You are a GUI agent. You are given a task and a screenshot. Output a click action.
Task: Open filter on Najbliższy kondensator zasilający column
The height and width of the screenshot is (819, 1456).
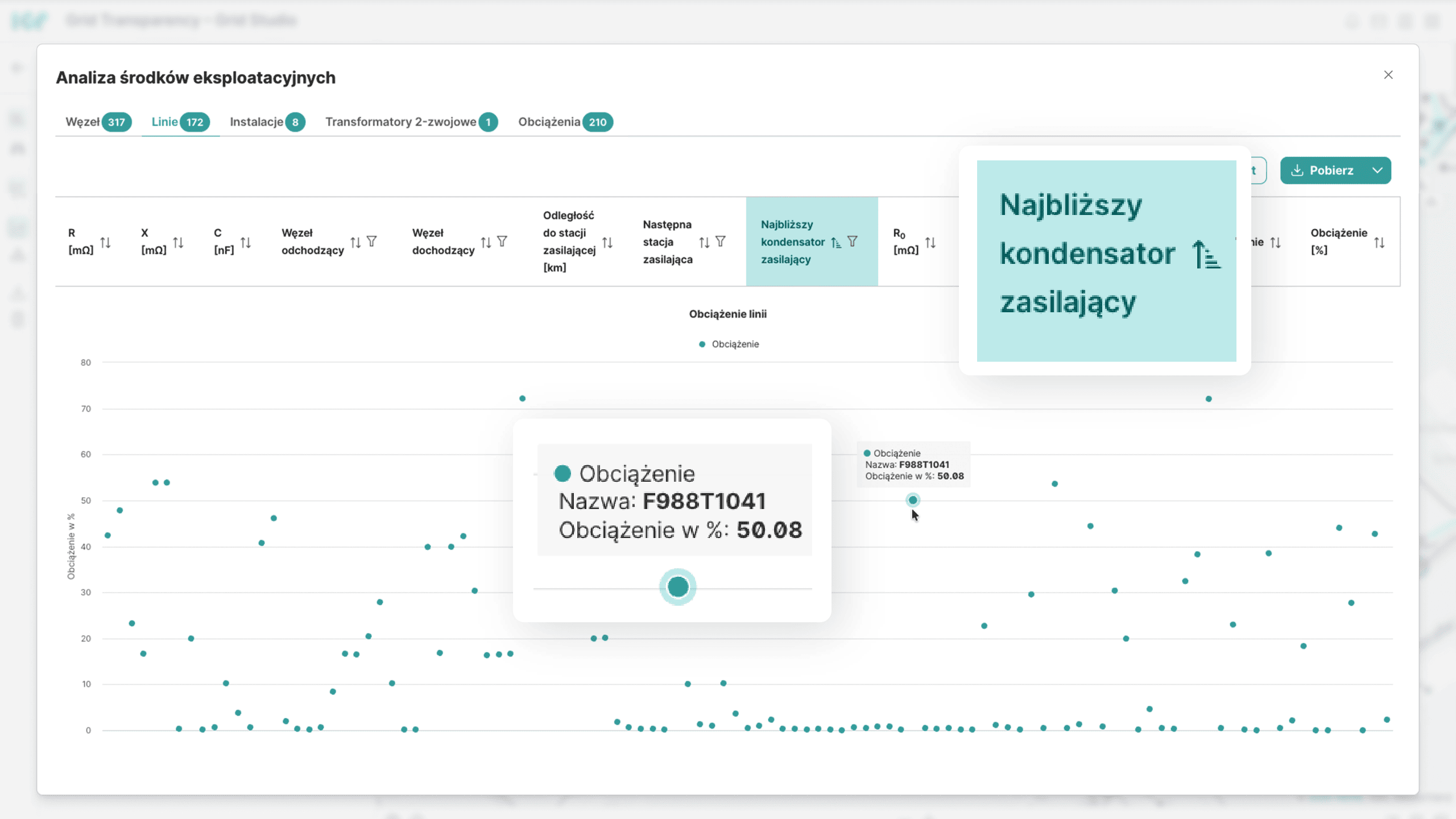click(x=852, y=242)
